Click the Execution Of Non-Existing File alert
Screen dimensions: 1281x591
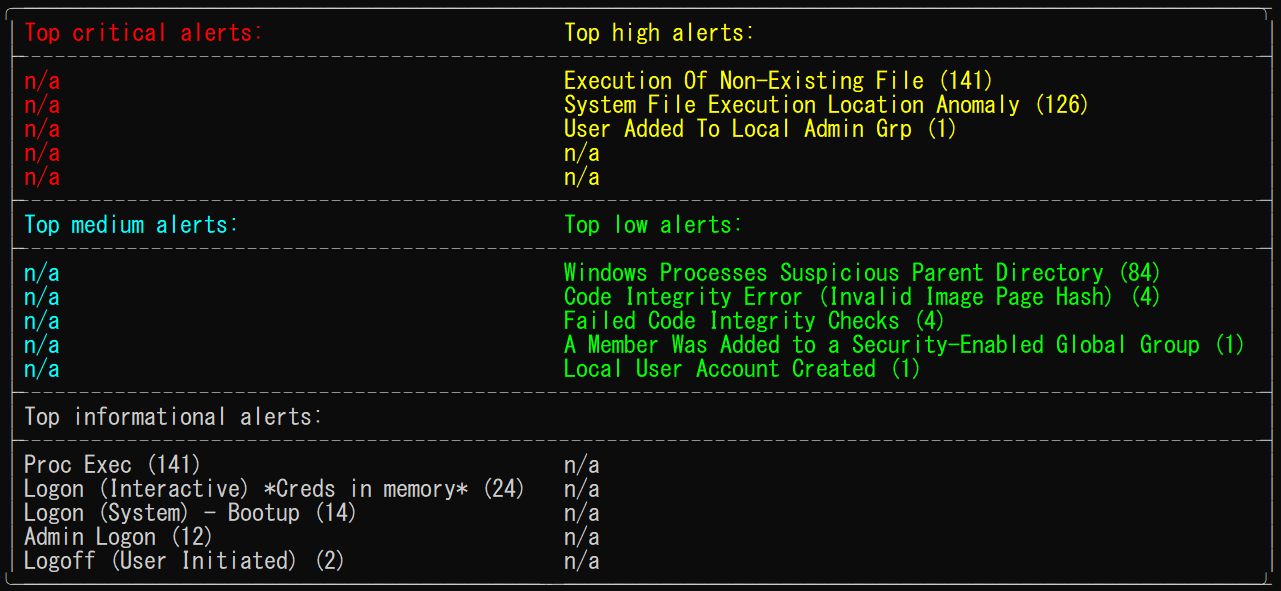point(778,81)
